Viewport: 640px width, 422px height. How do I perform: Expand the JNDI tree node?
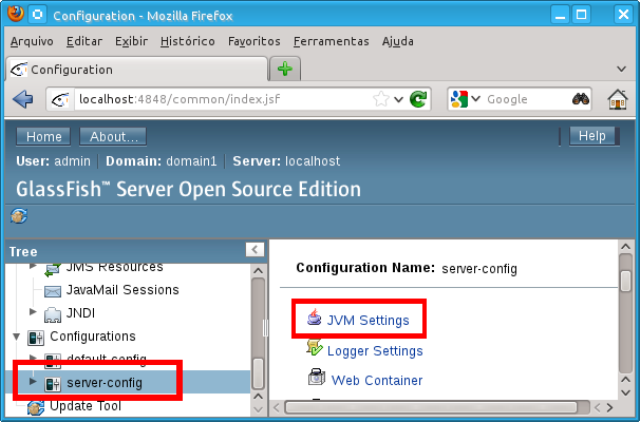[33, 313]
